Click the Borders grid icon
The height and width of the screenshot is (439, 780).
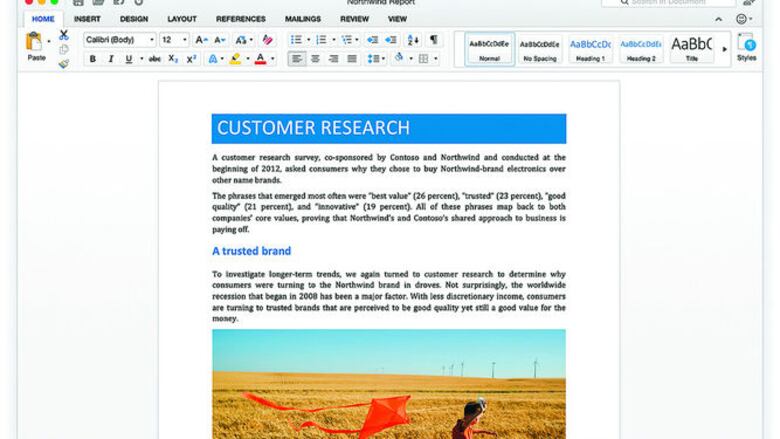click(423, 59)
